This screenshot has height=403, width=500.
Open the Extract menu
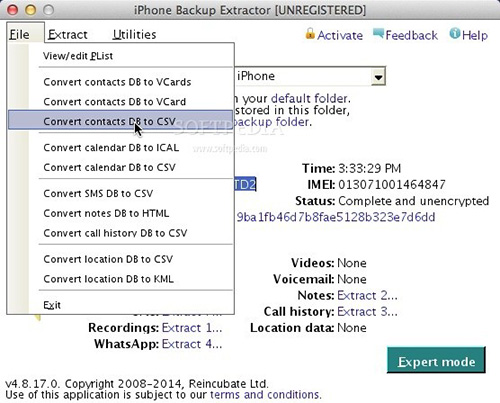click(68, 34)
